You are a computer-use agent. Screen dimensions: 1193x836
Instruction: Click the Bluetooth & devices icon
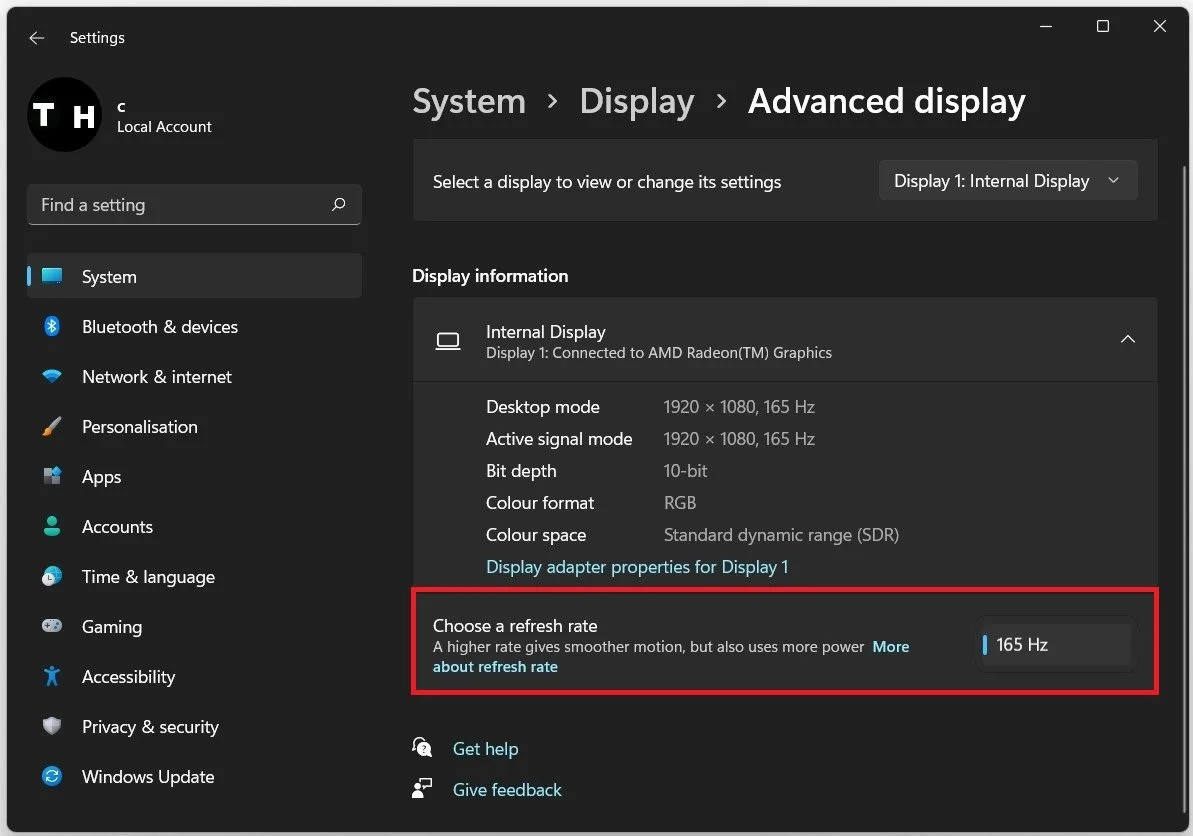[52, 327]
